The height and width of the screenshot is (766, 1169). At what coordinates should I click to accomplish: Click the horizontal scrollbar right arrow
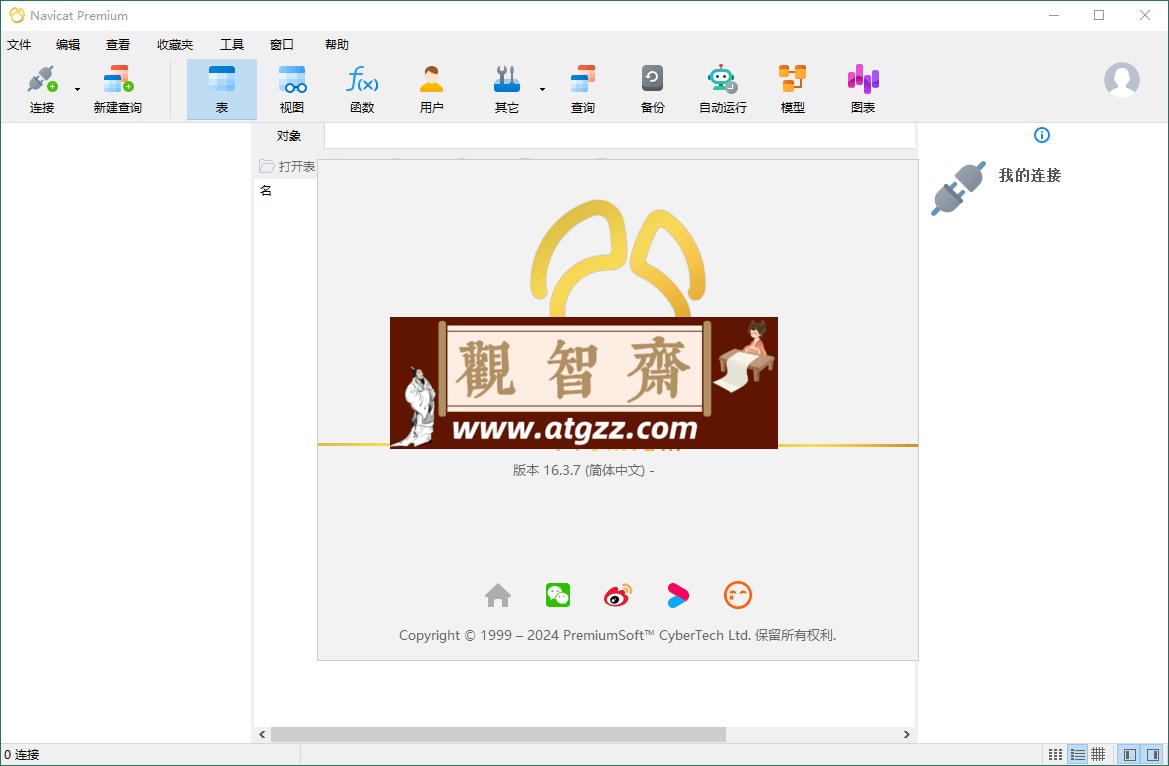tap(907, 735)
